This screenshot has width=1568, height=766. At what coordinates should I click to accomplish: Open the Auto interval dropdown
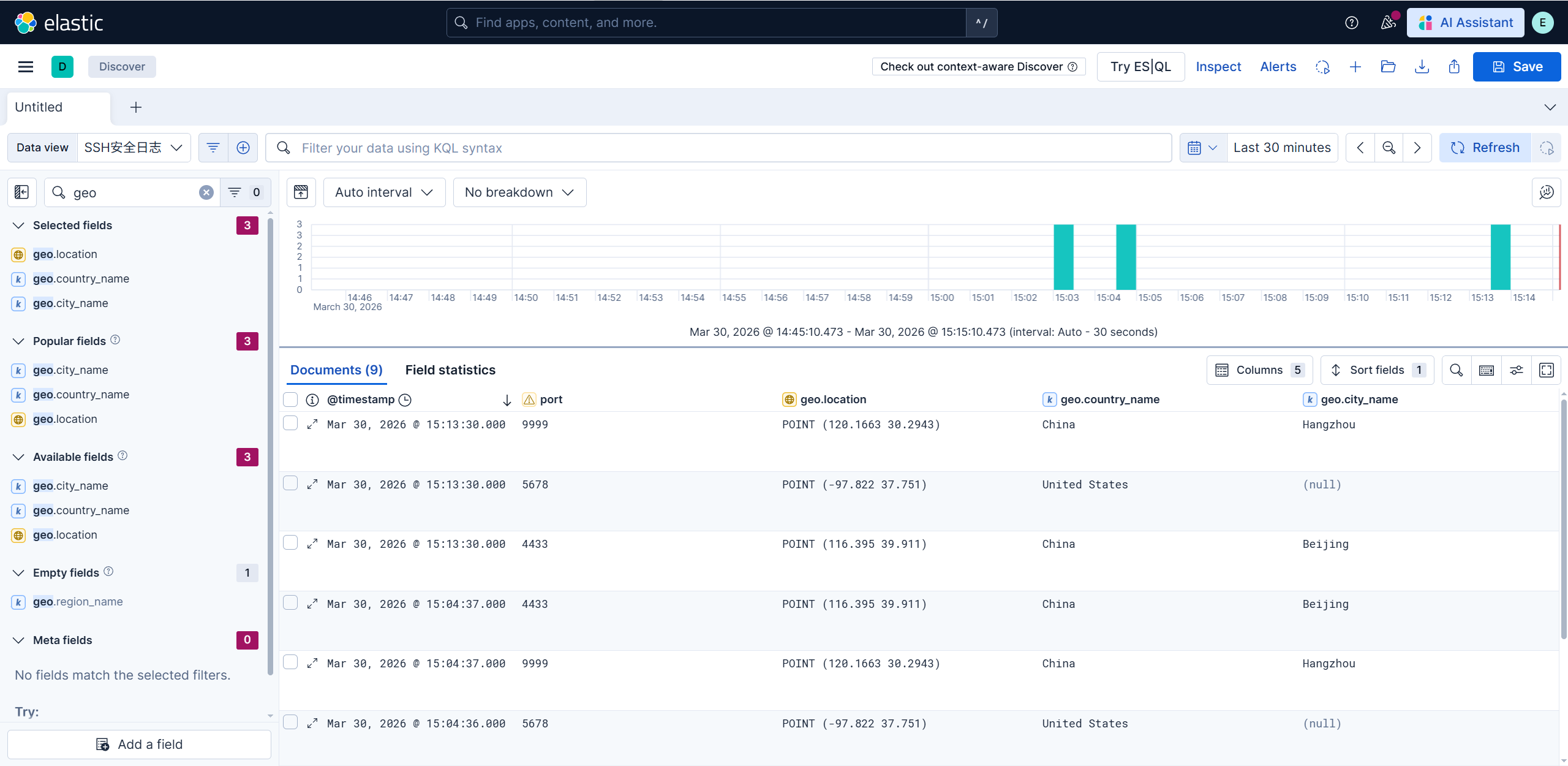384,192
